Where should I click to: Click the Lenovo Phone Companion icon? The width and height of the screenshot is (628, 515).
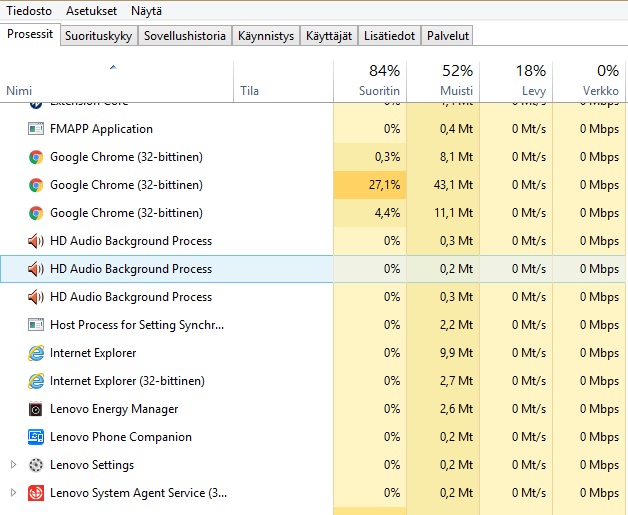click(x=36, y=437)
